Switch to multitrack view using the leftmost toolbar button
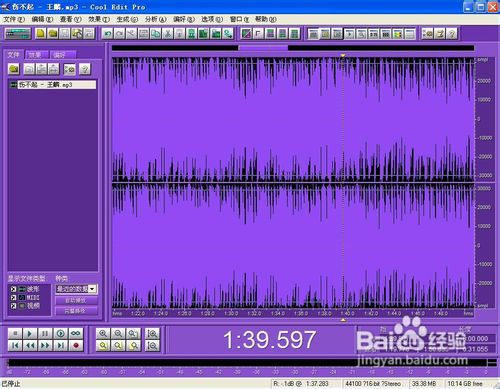The height and width of the screenshot is (389, 500). click(x=18, y=34)
